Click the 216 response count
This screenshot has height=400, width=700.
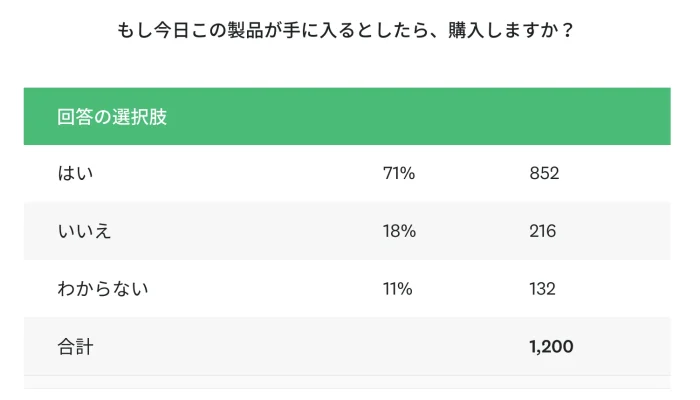point(543,231)
